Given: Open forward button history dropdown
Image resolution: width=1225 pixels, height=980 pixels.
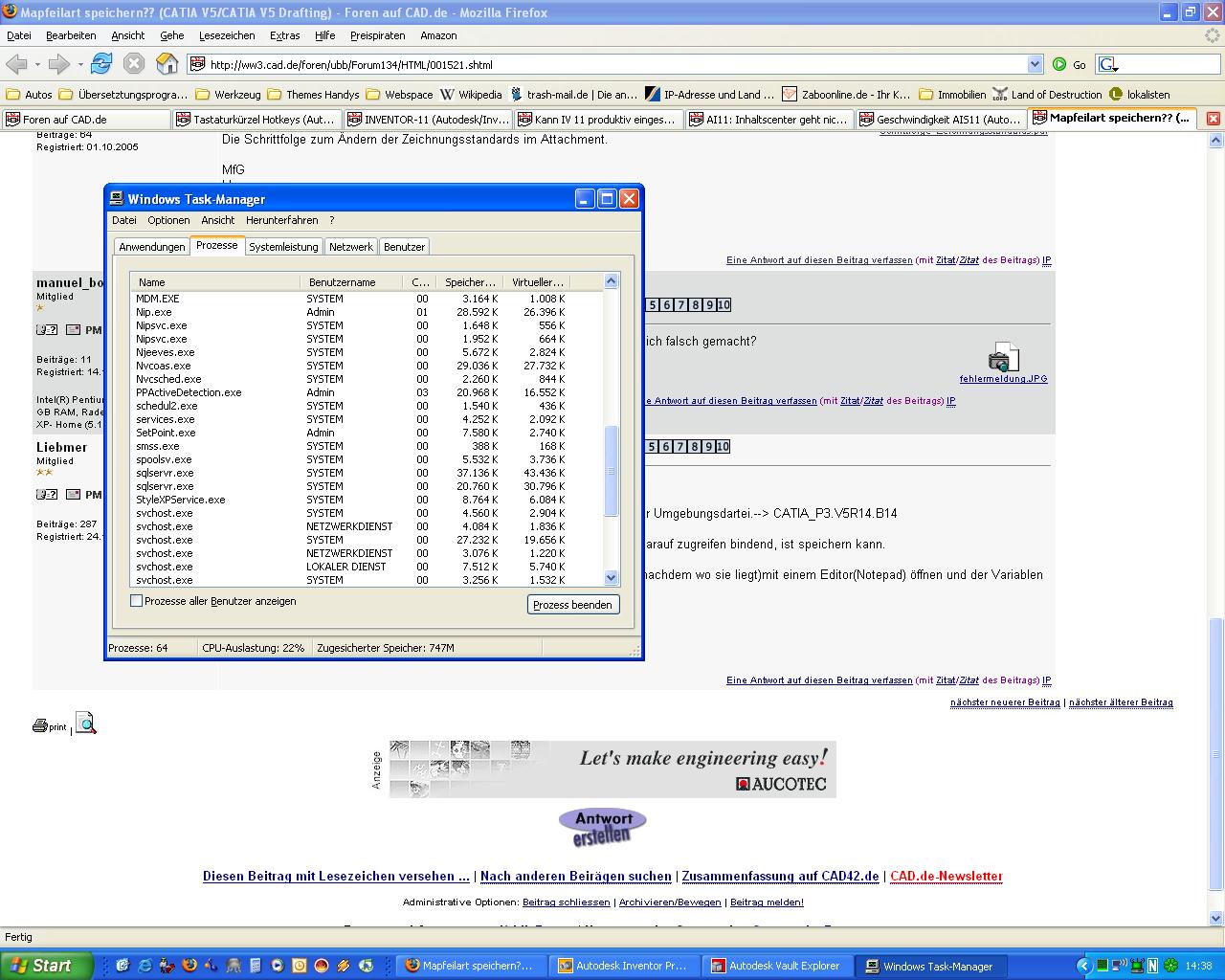Looking at the screenshot, I should pyautogui.click(x=80, y=64).
